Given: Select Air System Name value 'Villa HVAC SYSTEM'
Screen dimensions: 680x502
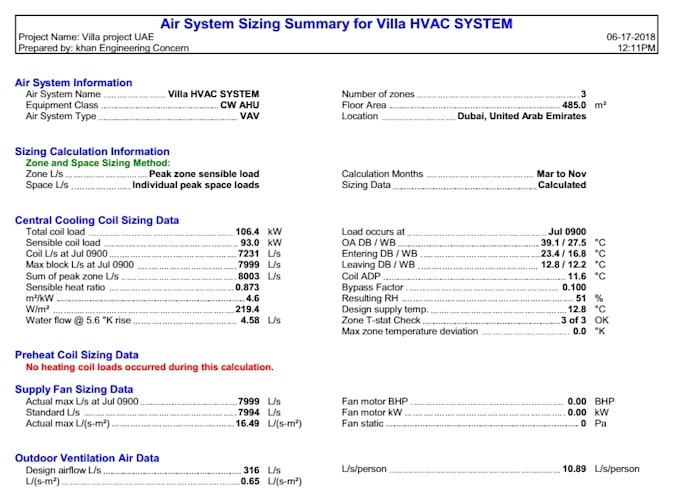Looking at the screenshot, I should click(x=213, y=94).
